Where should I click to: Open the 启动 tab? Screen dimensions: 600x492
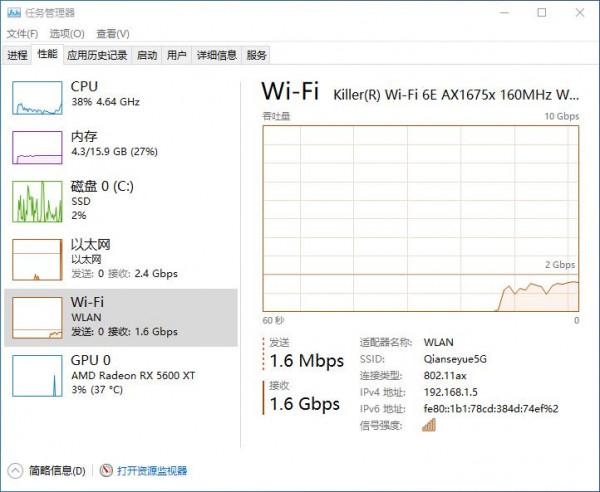point(147,55)
